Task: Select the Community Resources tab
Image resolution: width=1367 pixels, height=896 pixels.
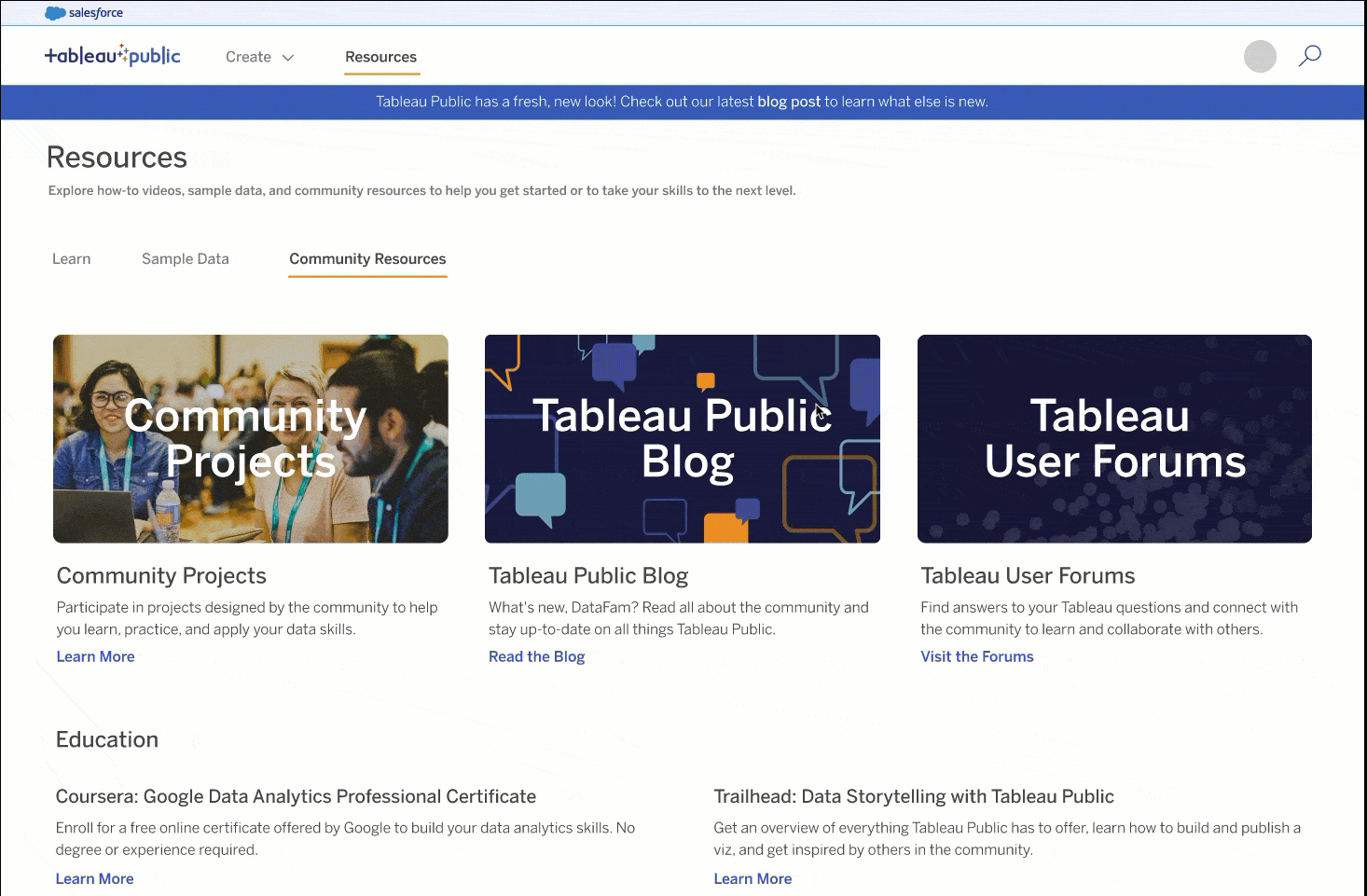Action: click(x=367, y=259)
